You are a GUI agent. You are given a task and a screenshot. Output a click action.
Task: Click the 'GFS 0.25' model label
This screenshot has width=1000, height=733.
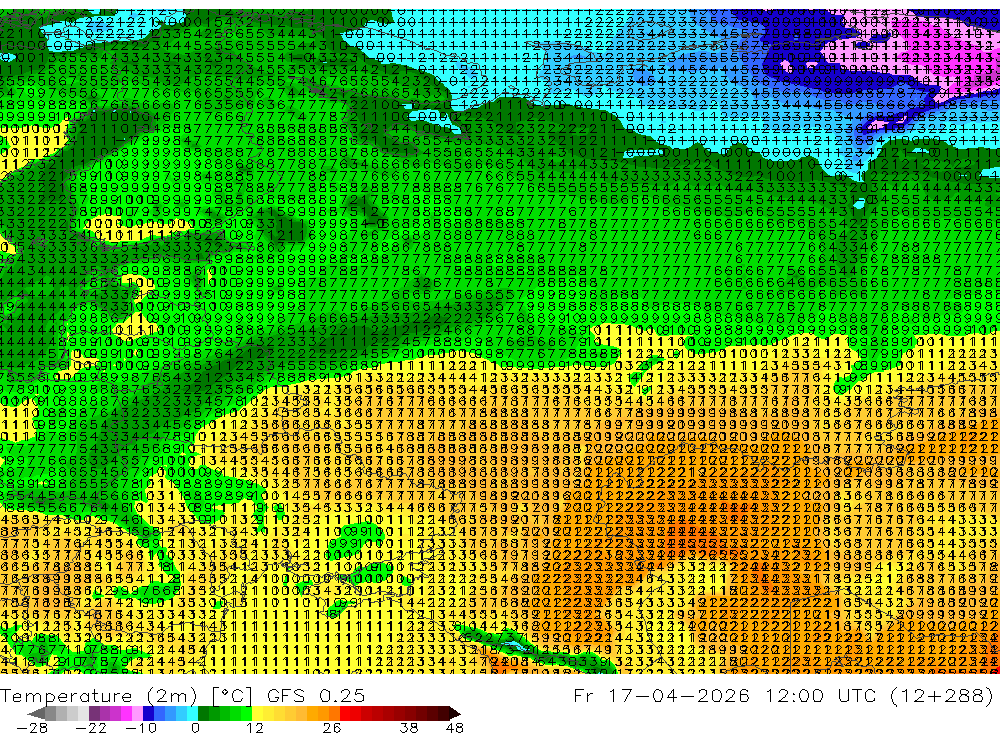pyautogui.click(x=316, y=696)
